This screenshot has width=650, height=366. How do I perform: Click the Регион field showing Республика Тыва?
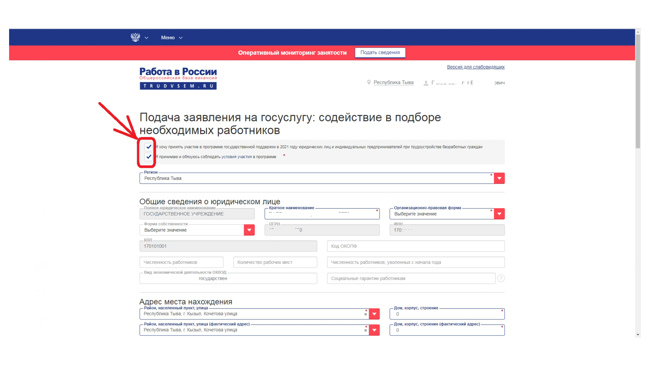point(317,178)
